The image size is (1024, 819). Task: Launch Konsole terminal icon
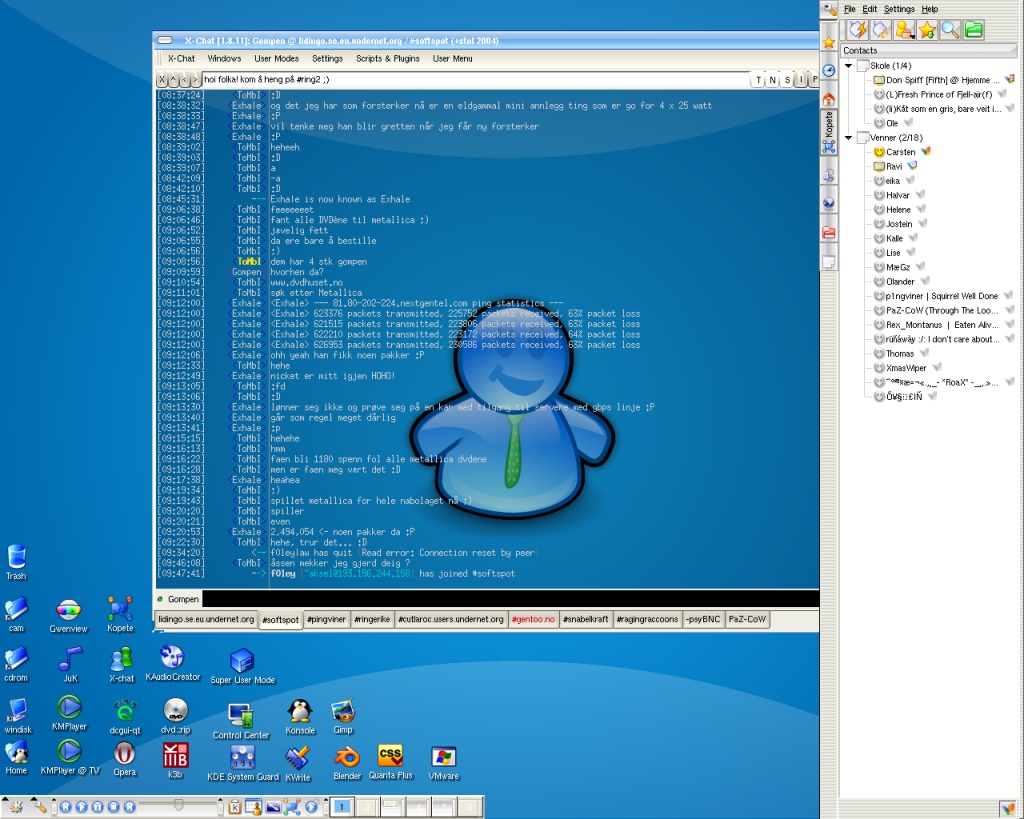[x=300, y=717]
